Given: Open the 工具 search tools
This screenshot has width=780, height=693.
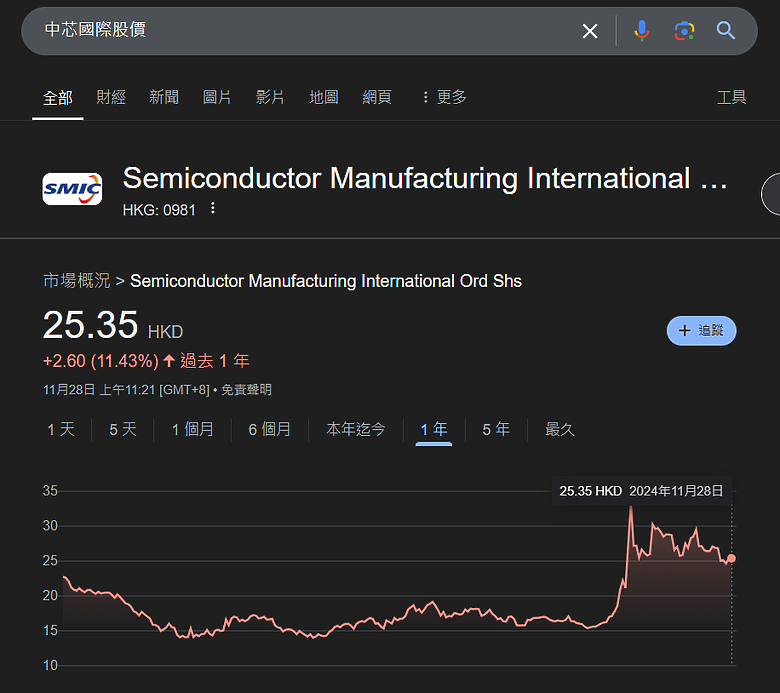Looking at the screenshot, I should point(731,97).
